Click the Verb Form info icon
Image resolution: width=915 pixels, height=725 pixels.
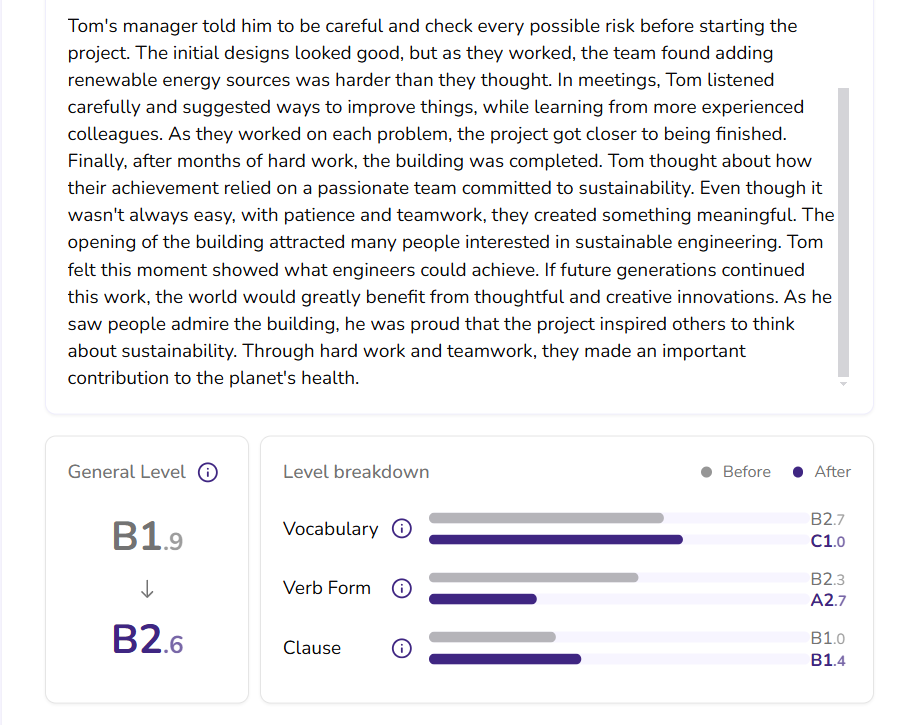(401, 588)
